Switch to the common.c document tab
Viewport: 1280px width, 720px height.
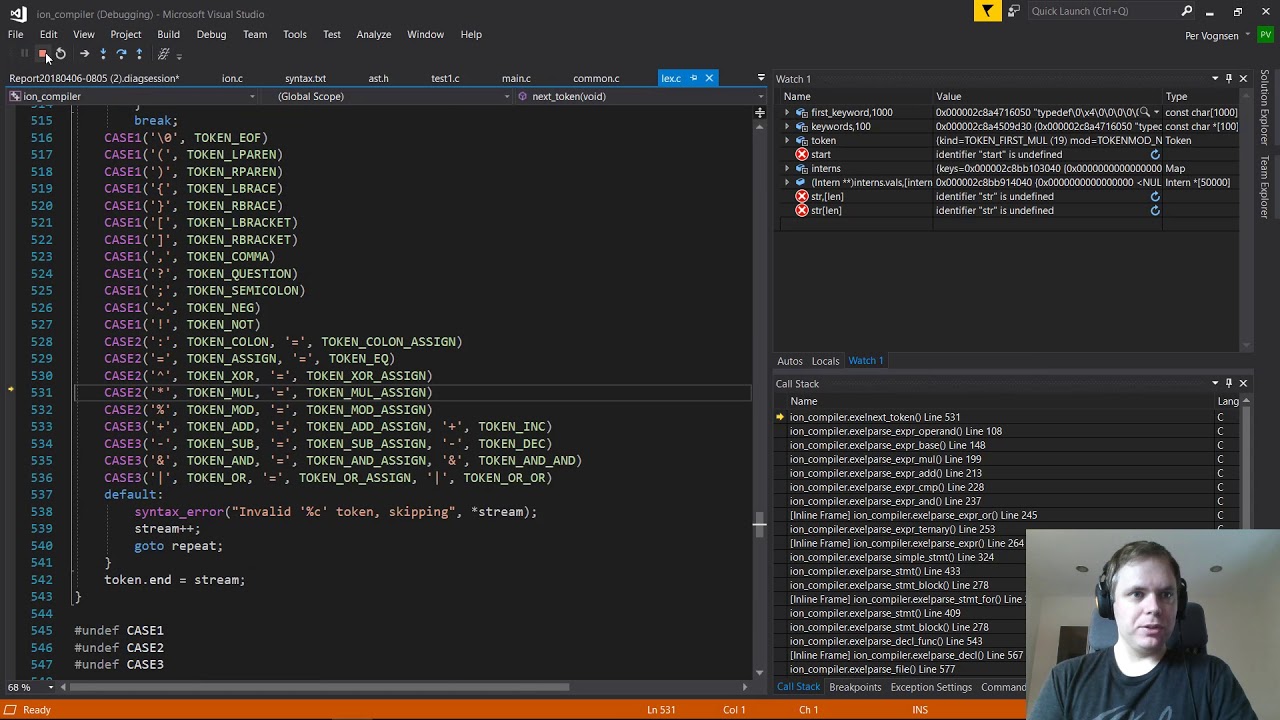pyautogui.click(x=596, y=78)
